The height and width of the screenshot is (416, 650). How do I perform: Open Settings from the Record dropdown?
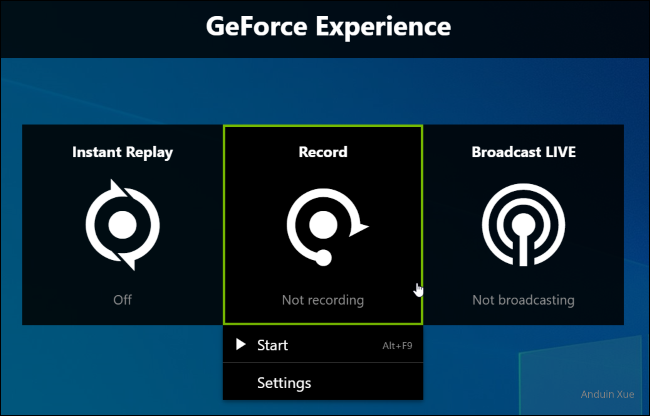point(284,382)
